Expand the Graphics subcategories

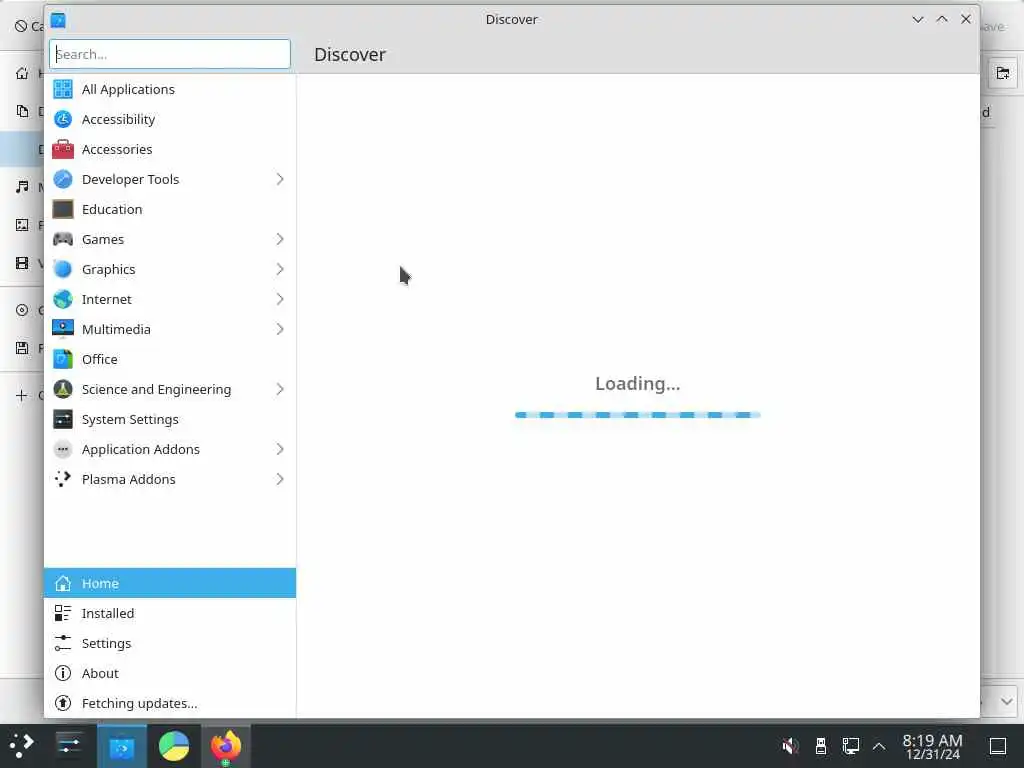280,269
